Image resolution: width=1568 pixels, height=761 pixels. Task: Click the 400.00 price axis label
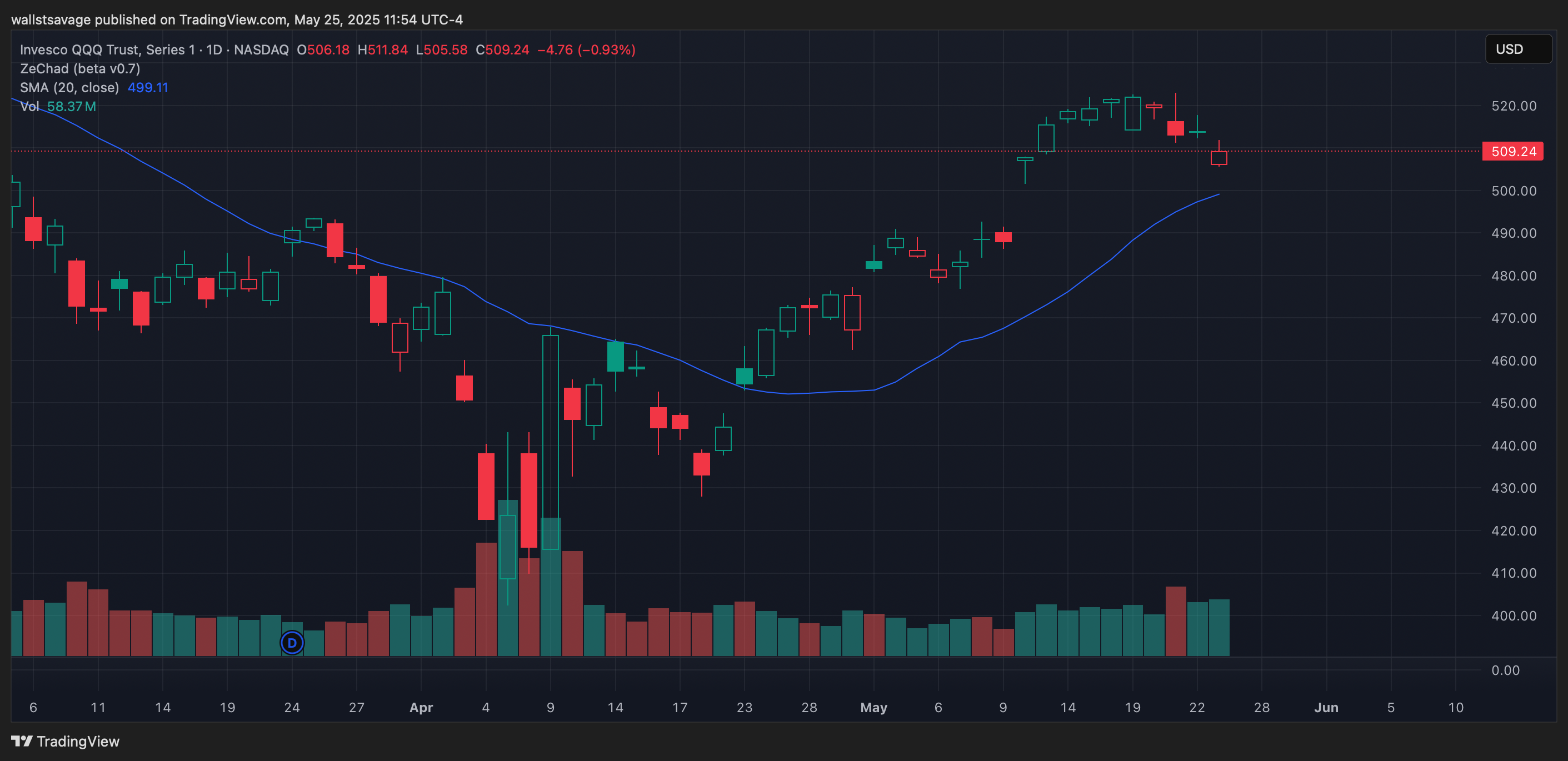(x=1514, y=615)
